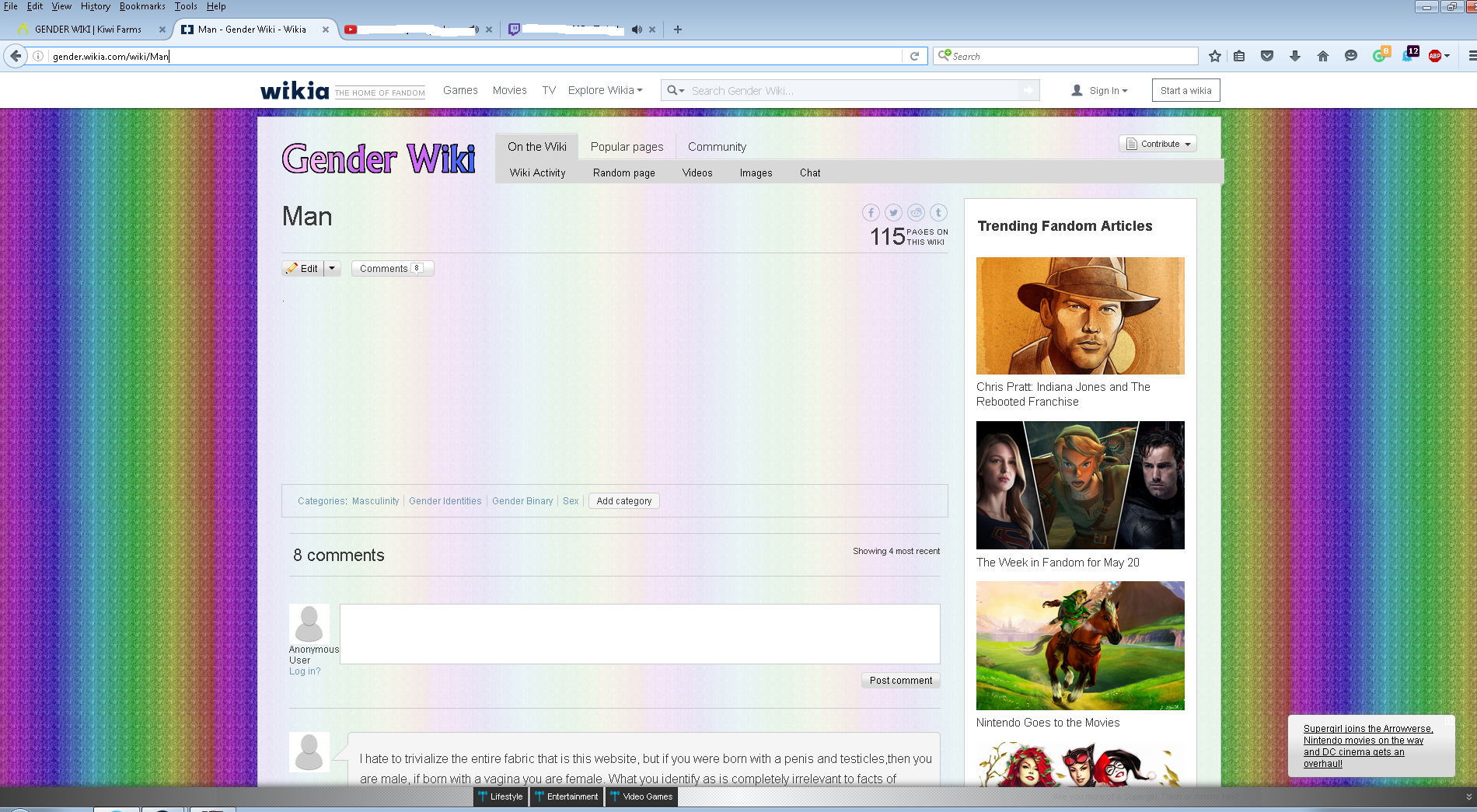Mute the Twitch tab audio
Viewport: 1477px width, 812px height.
(637, 30)
